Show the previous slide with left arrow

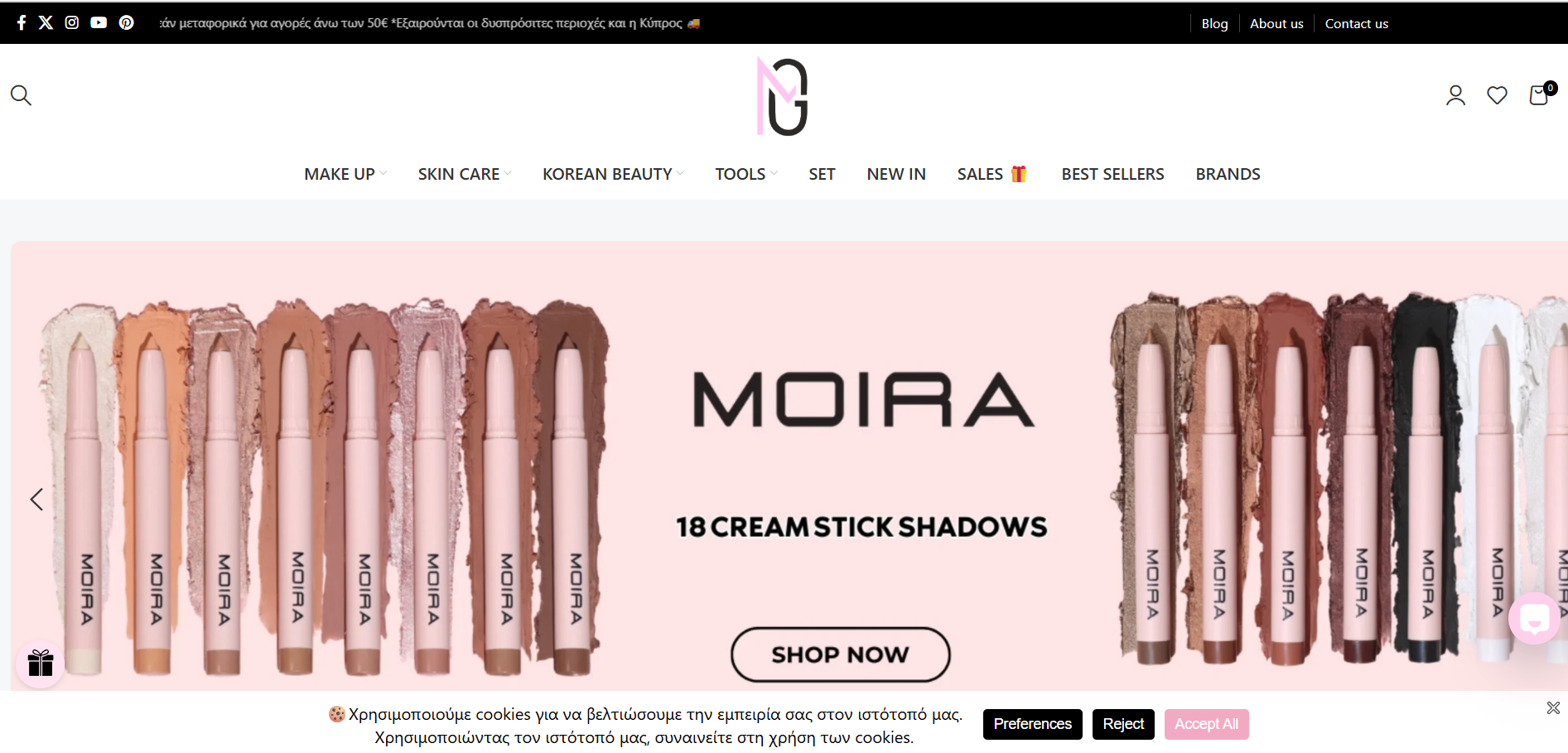coord(36,500)
